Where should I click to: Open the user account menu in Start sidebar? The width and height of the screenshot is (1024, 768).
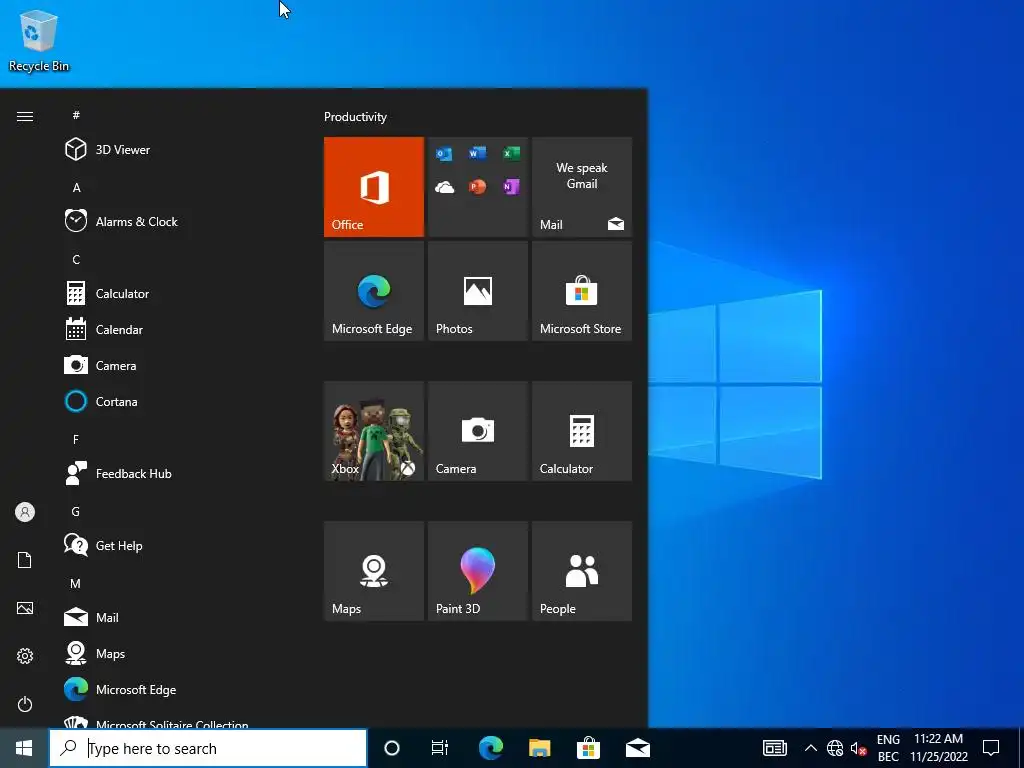[x=25, y=512]
